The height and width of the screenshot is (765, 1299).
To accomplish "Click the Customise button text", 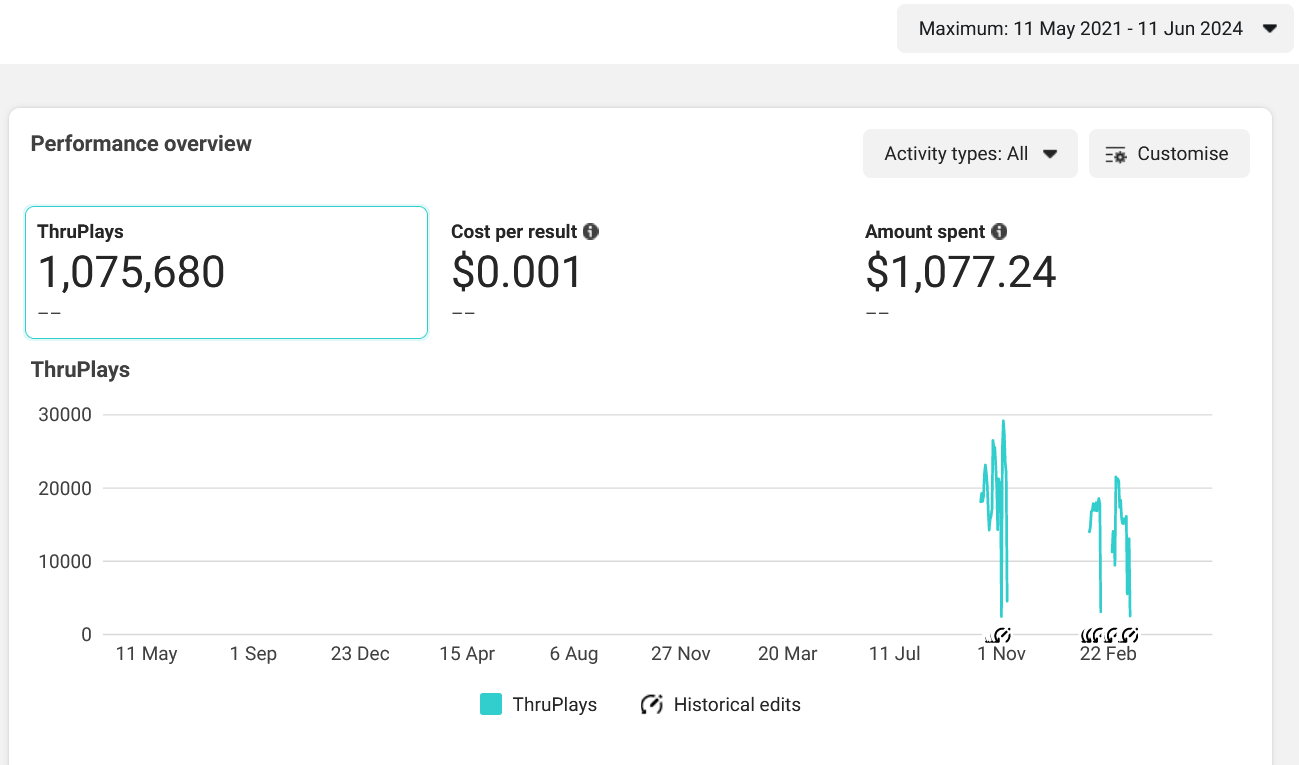I will click(x=1182, y=154).
